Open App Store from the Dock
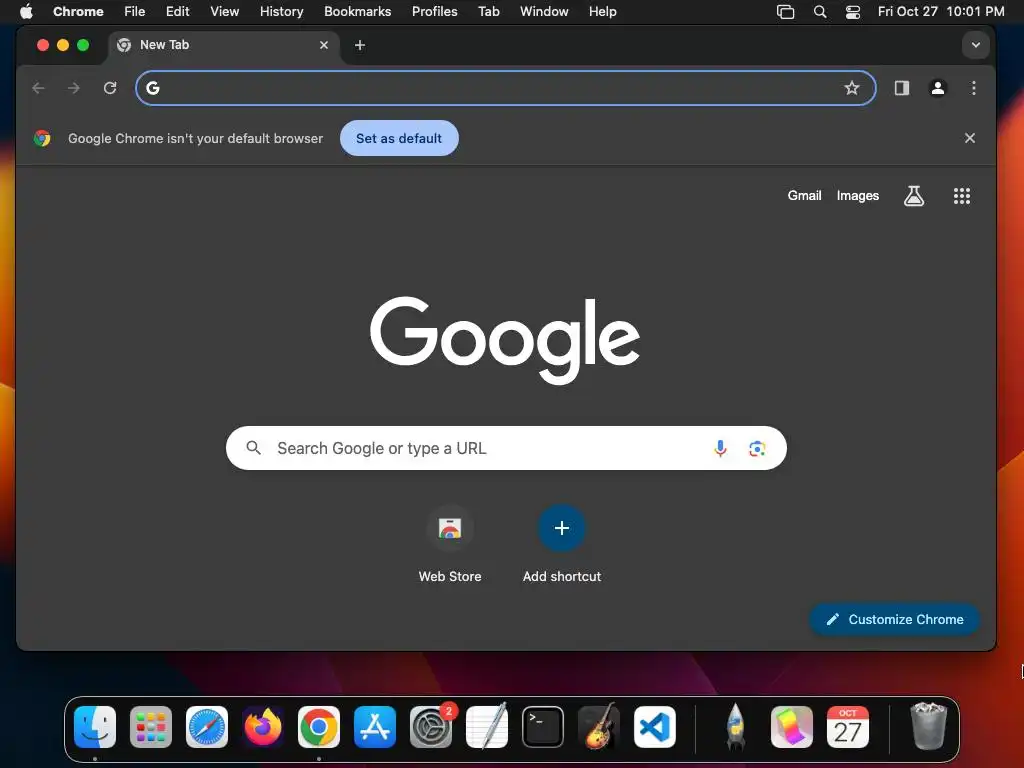Viewport: 1024px width, 768px height. [375, 727]
